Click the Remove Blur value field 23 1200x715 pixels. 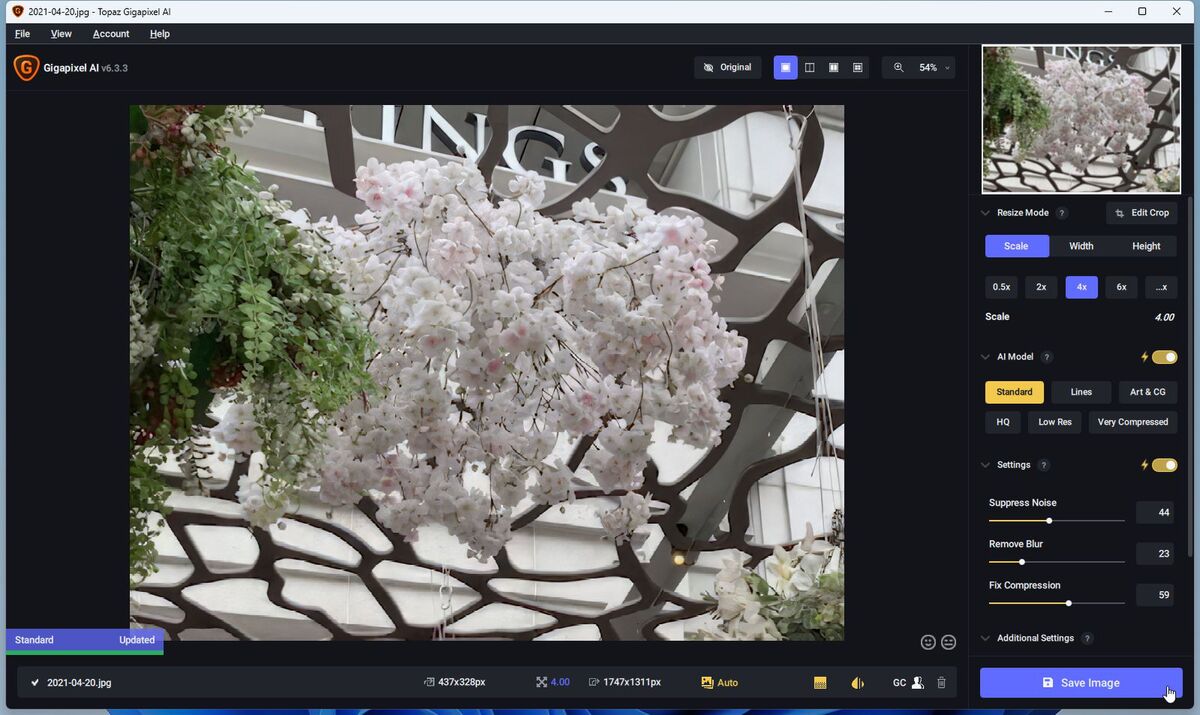click(1155, 554)
